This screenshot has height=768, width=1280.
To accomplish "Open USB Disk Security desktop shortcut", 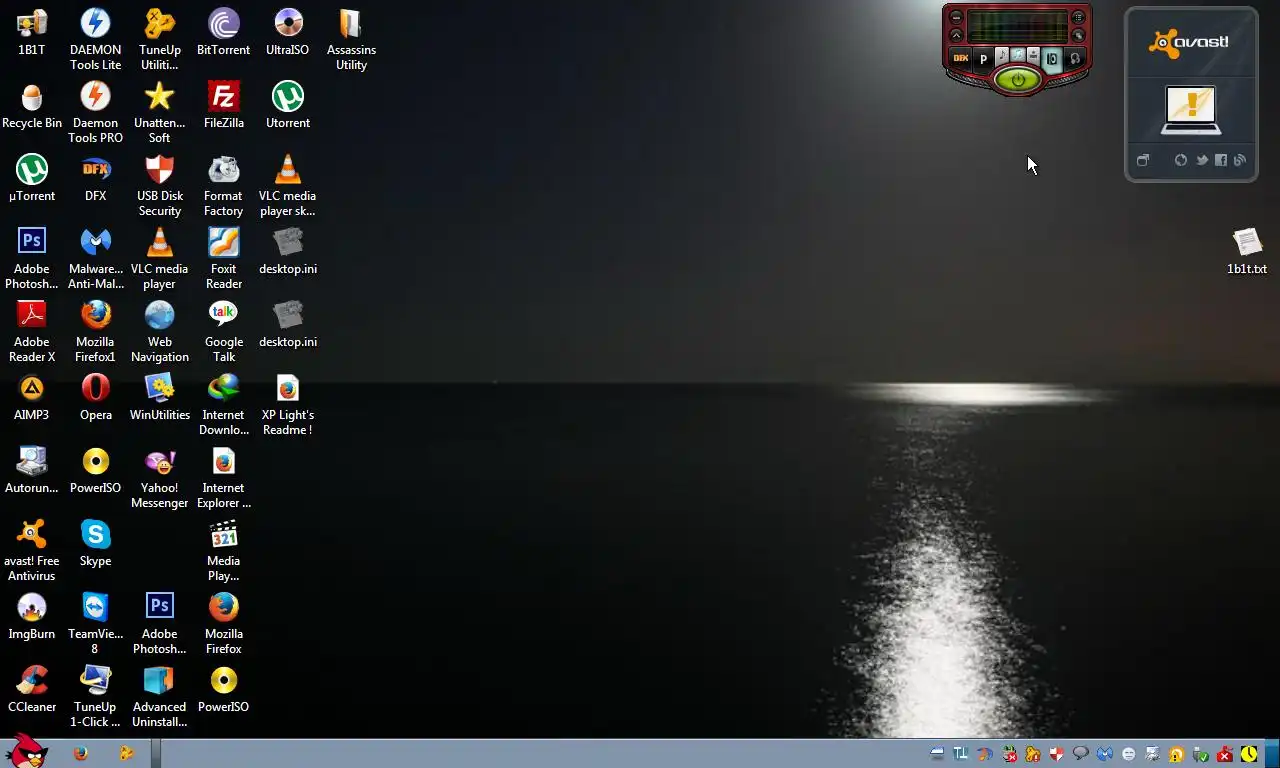I will pyautogui.click(x=160, y=185).
